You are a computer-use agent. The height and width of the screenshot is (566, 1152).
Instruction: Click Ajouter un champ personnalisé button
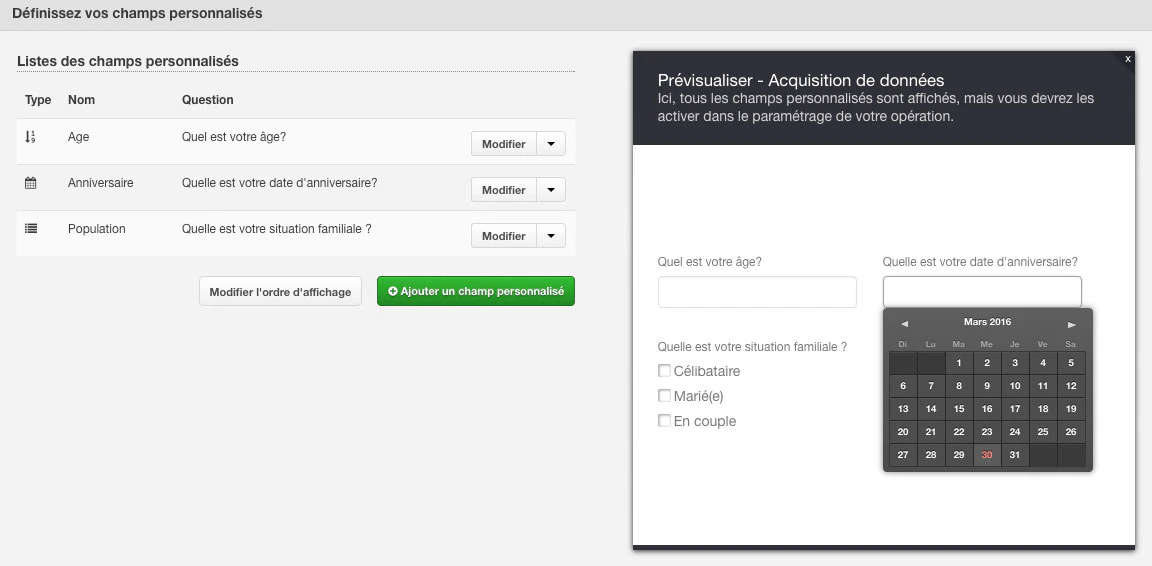pos(476,291)
